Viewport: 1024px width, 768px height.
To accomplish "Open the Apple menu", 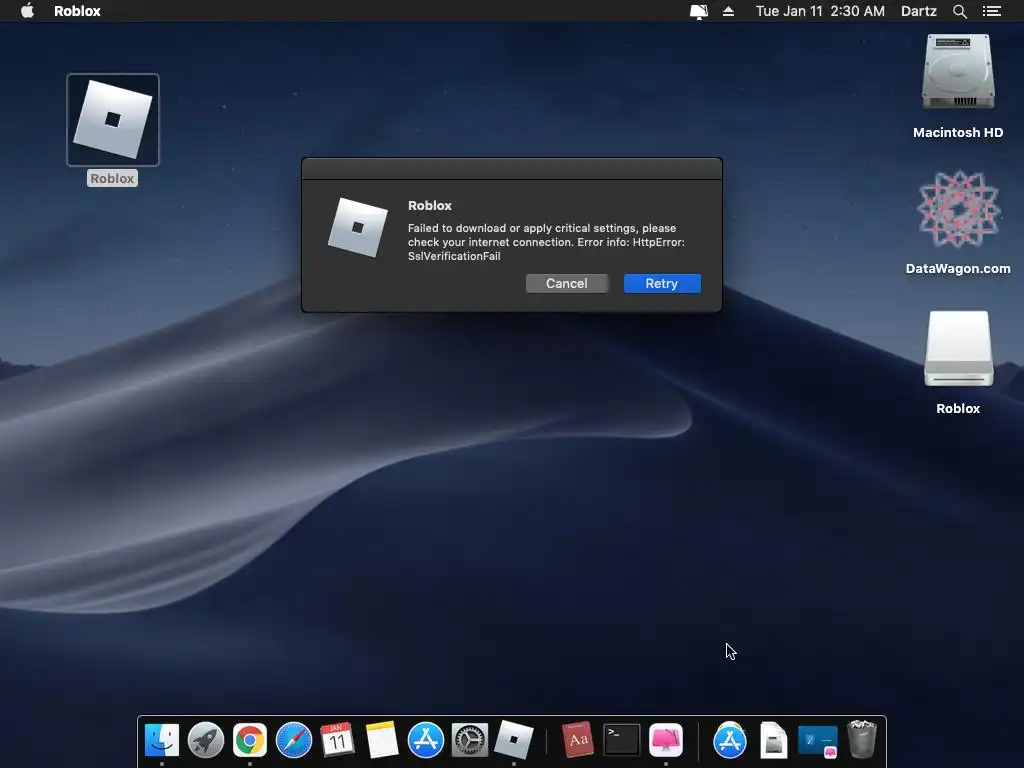I will (27, 11).
